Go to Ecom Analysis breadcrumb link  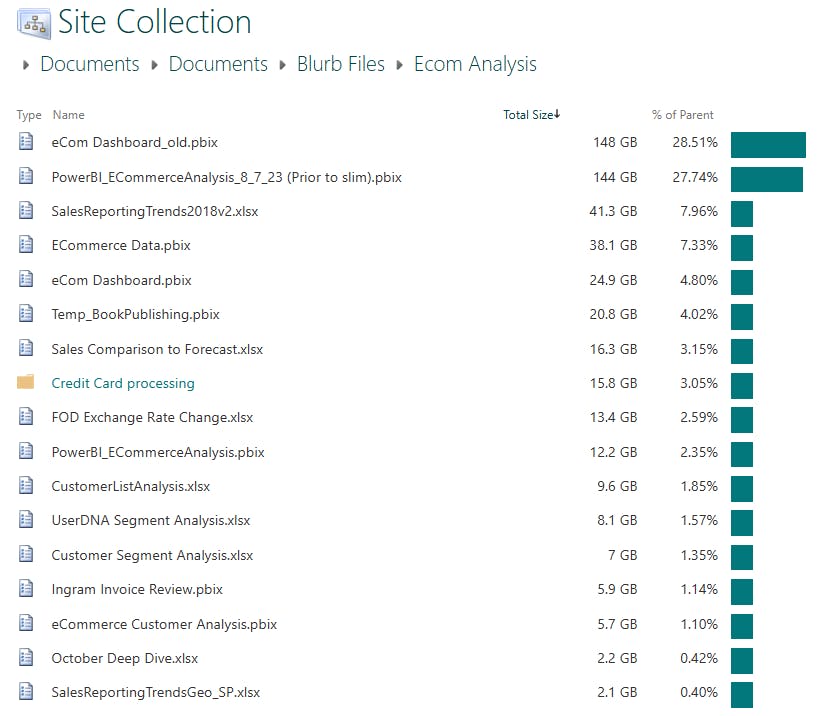point(475,64)
